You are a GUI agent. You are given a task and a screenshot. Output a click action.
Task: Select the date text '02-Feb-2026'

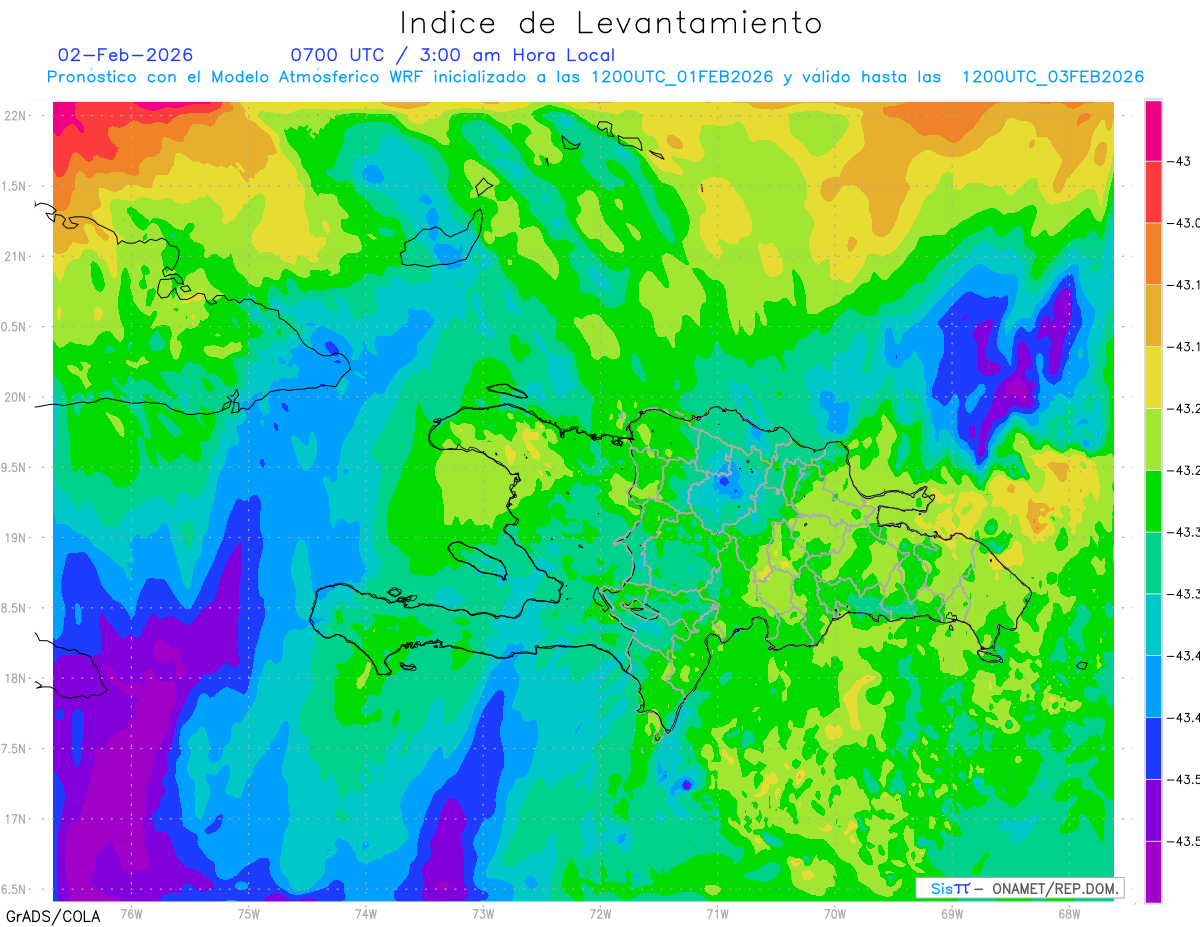pos(125,55)
